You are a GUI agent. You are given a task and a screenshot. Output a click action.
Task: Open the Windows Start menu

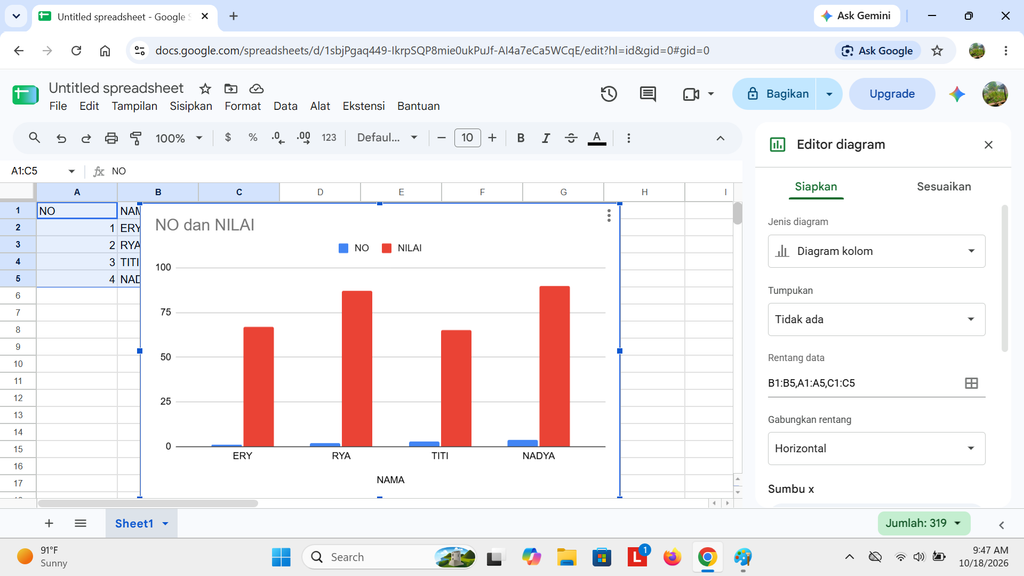pyautogui.click(x=281, y=557)
